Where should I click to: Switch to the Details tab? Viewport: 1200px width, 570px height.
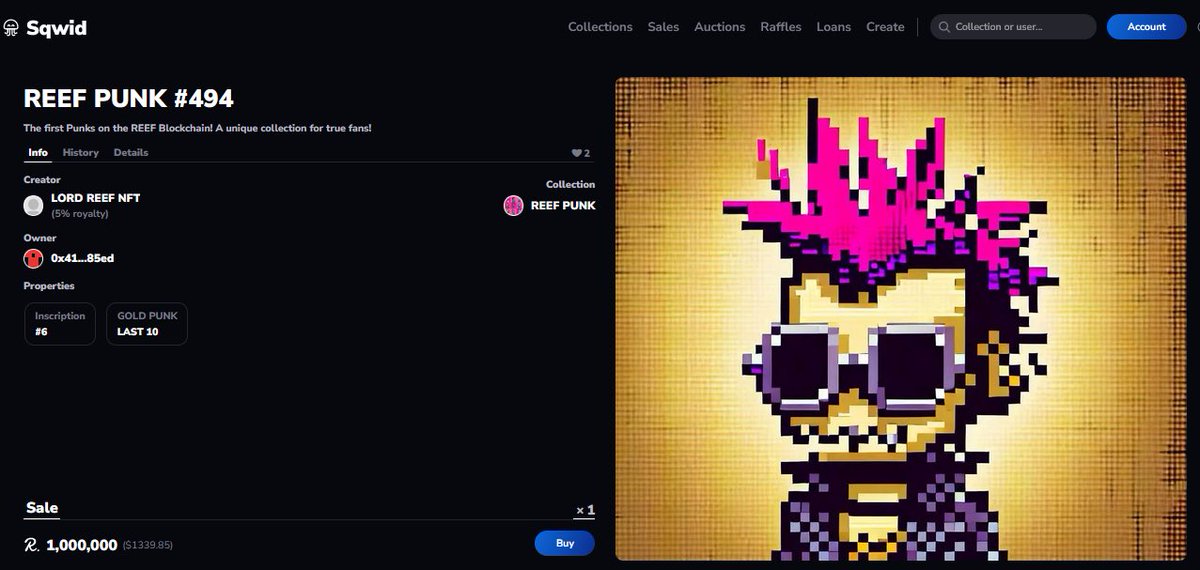(131, 152)
